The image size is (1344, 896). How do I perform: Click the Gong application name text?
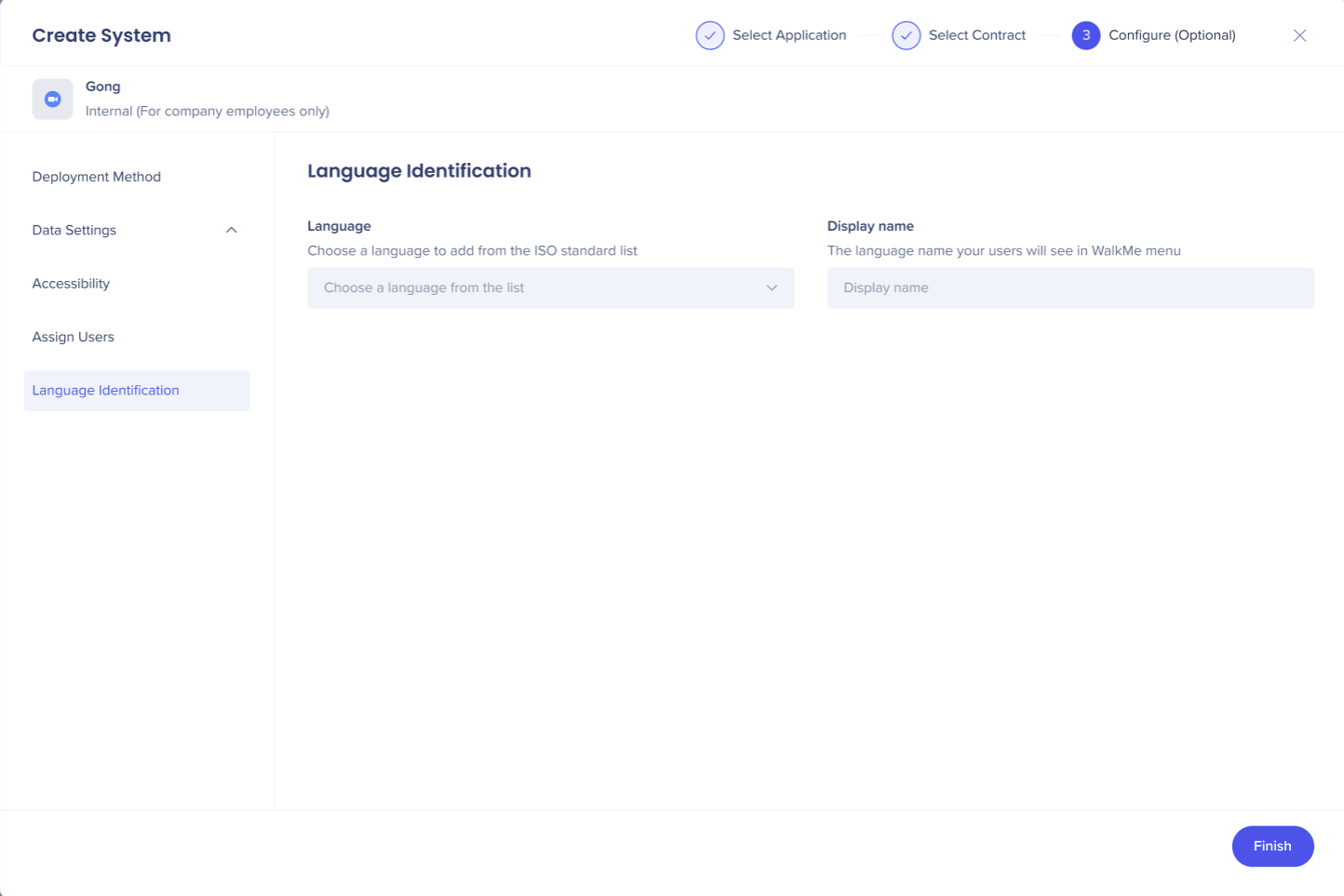click(x=103, y=87)
